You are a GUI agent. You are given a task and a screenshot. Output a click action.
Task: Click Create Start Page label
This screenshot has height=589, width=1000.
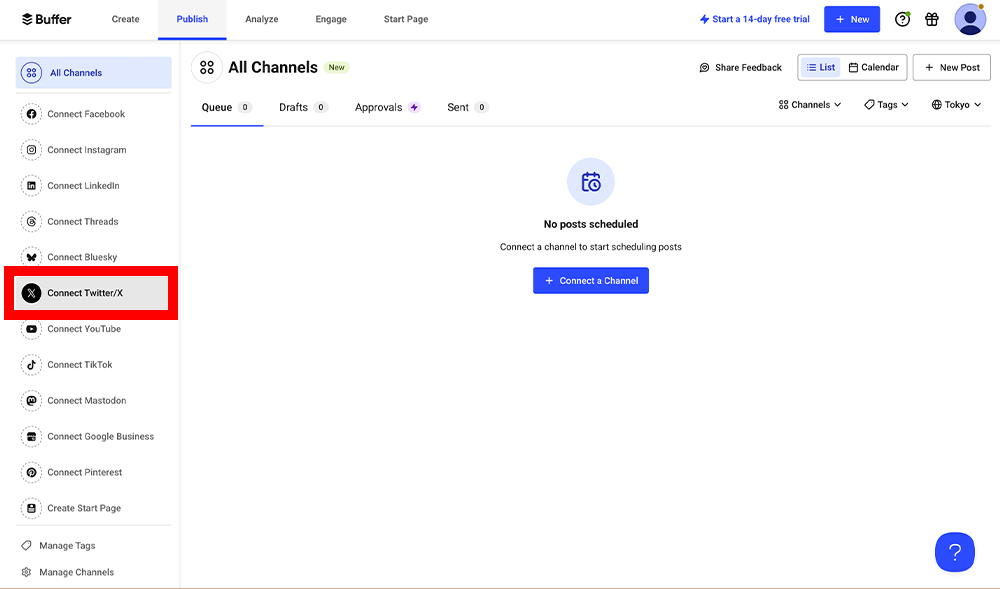click(84, 508)
